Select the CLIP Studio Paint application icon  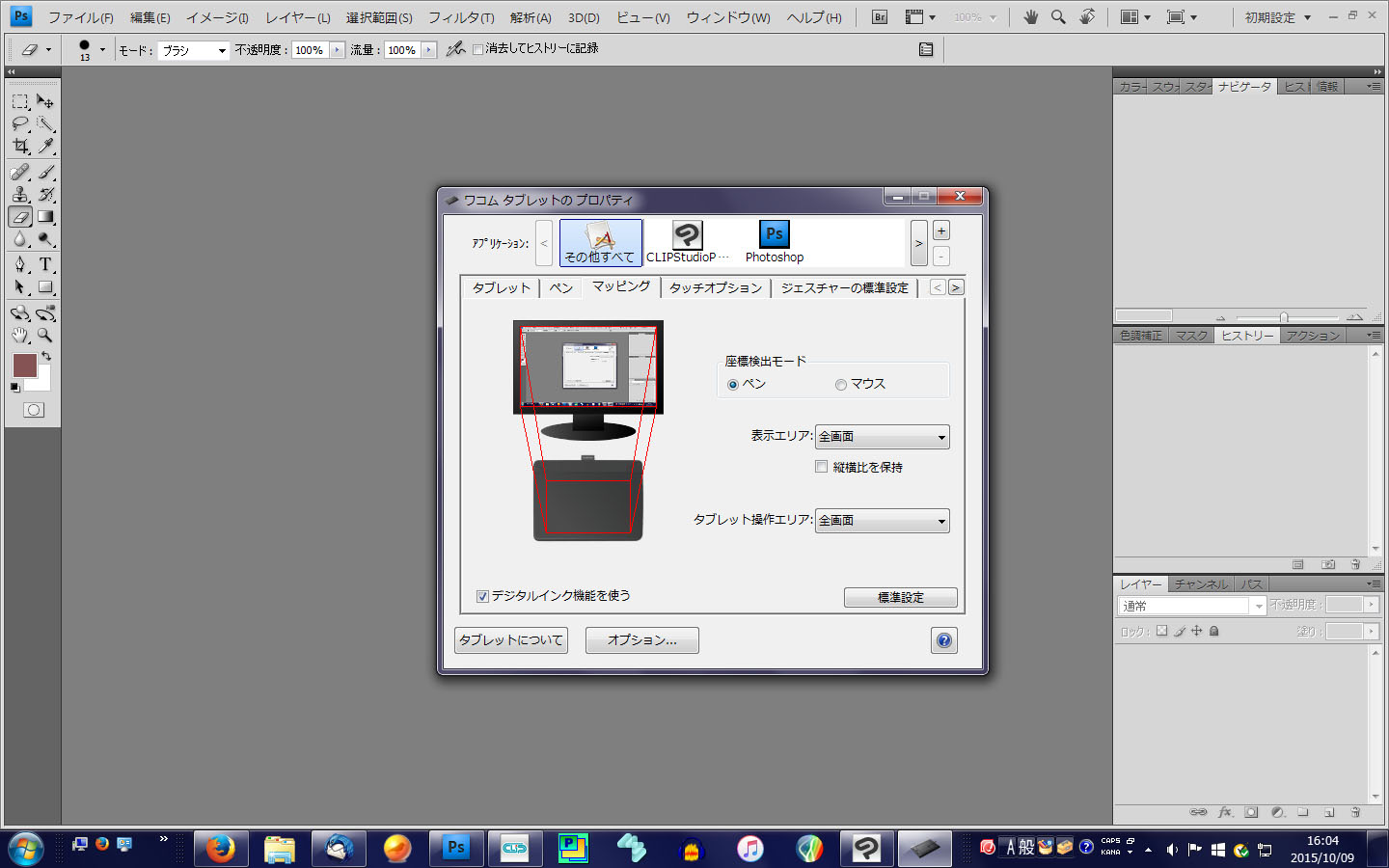click(687, 241)
